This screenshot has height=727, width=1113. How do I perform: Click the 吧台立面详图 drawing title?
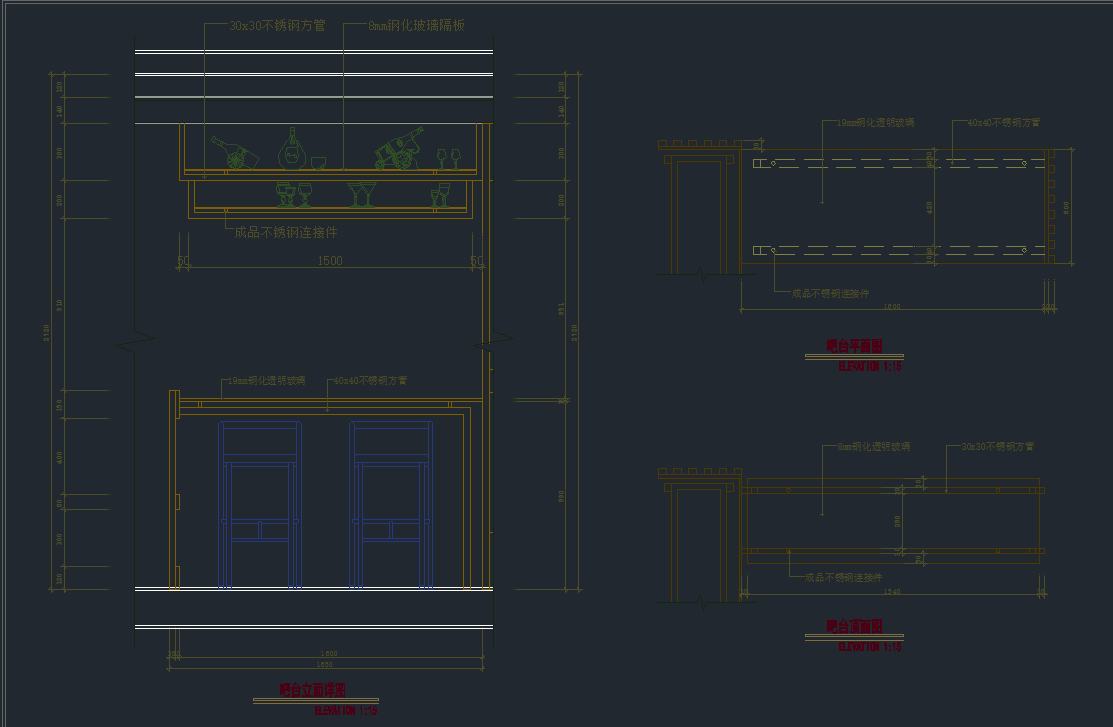(312, 689)
